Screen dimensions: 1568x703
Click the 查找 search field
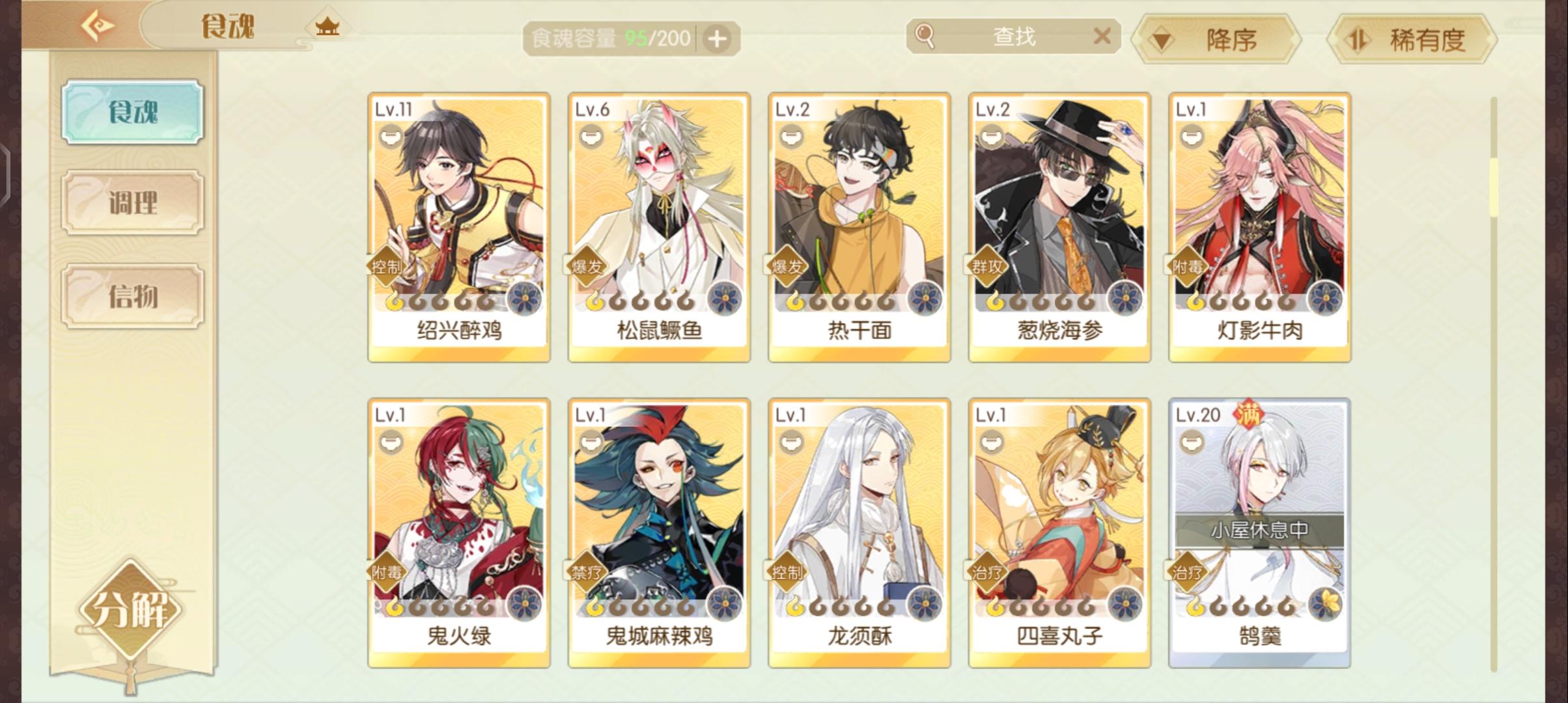1013,36
